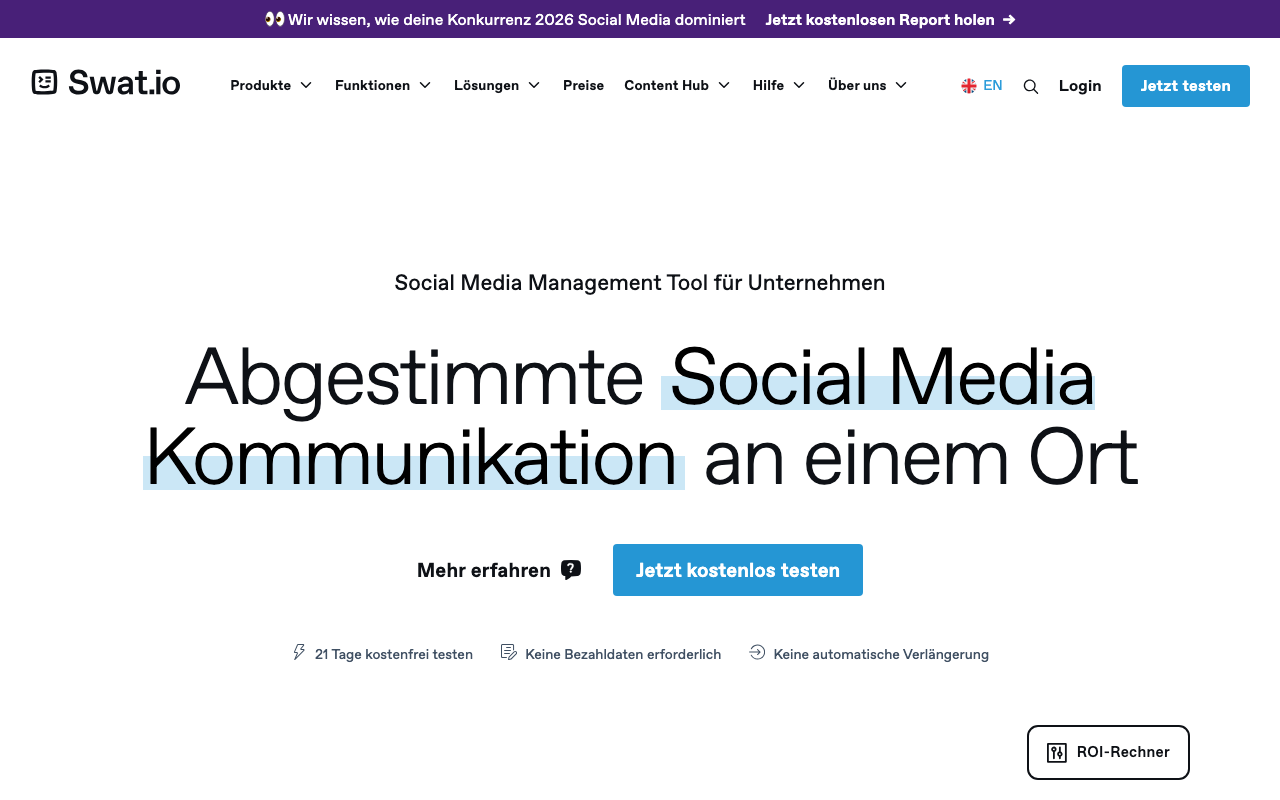
Task: Click the Jetzt testen header button
Action: [1185, 86]
